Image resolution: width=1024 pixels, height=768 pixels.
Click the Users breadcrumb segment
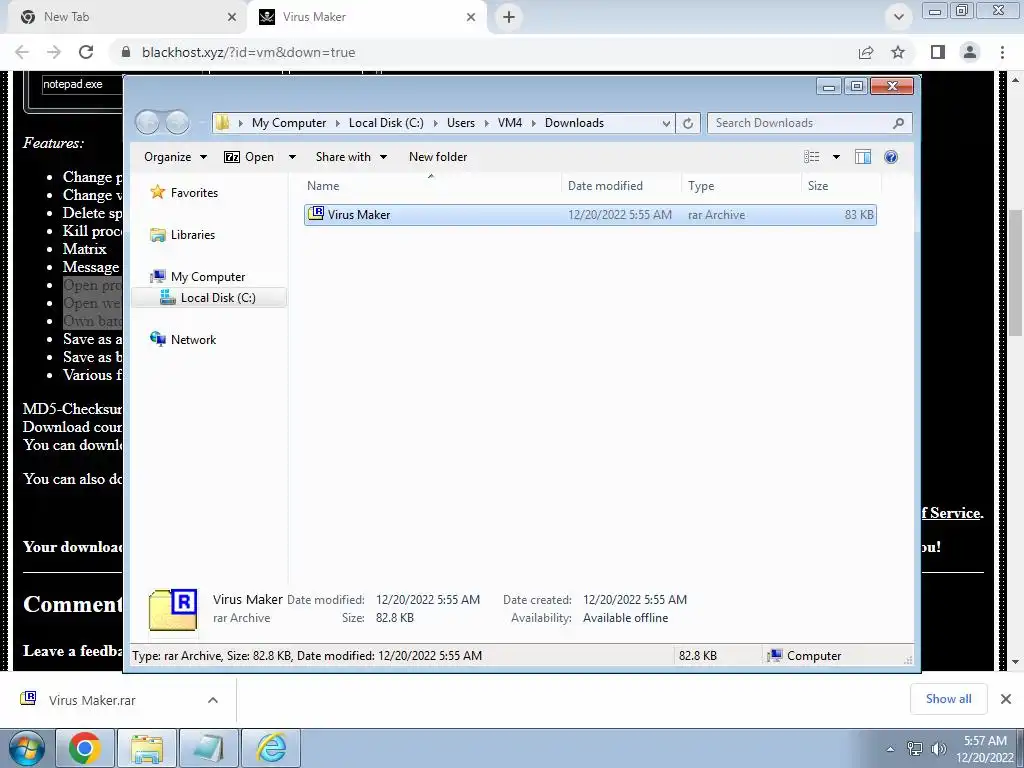(461, 123)
